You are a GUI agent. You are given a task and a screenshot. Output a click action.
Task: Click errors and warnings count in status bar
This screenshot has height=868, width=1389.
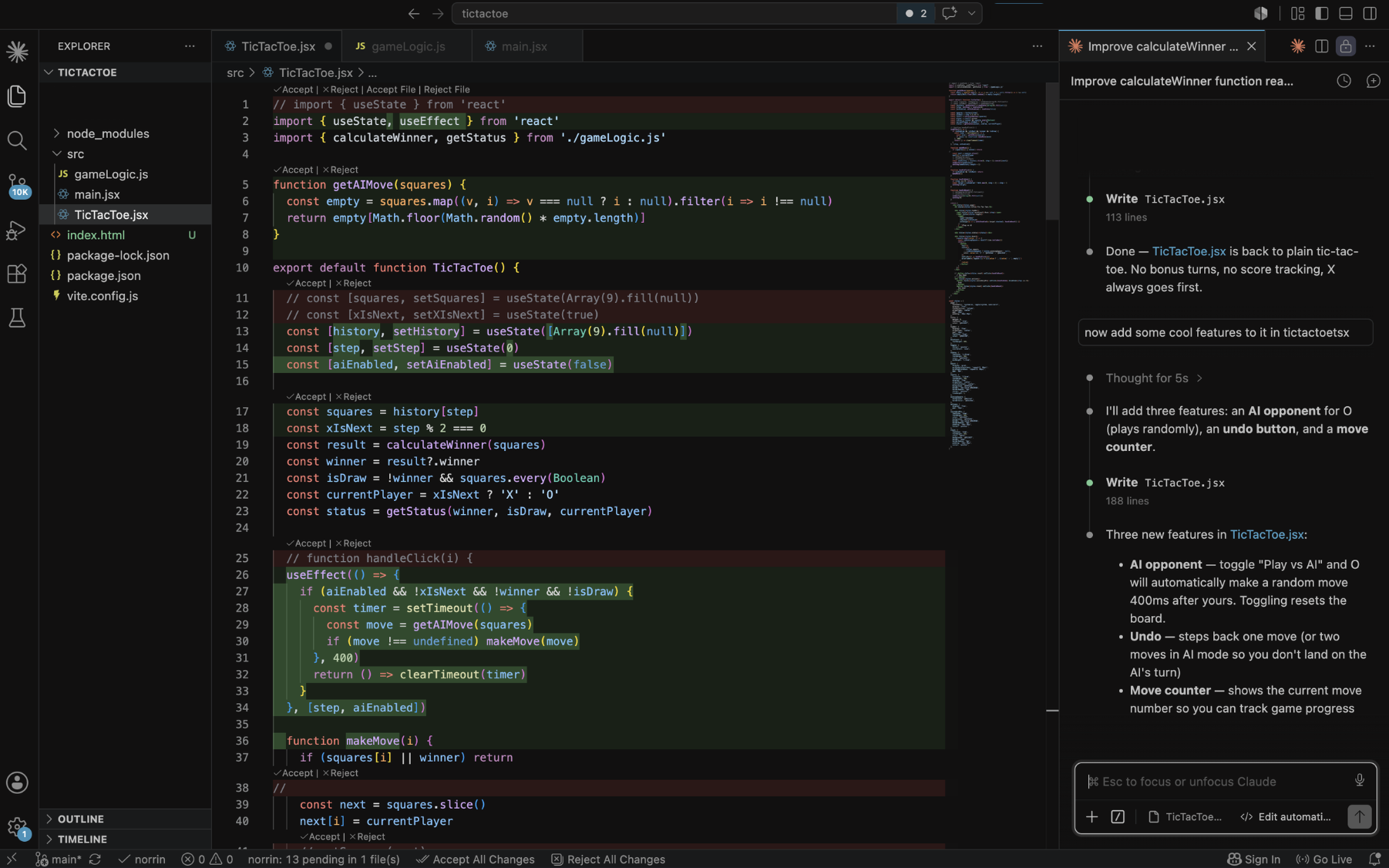pos(207,859)
